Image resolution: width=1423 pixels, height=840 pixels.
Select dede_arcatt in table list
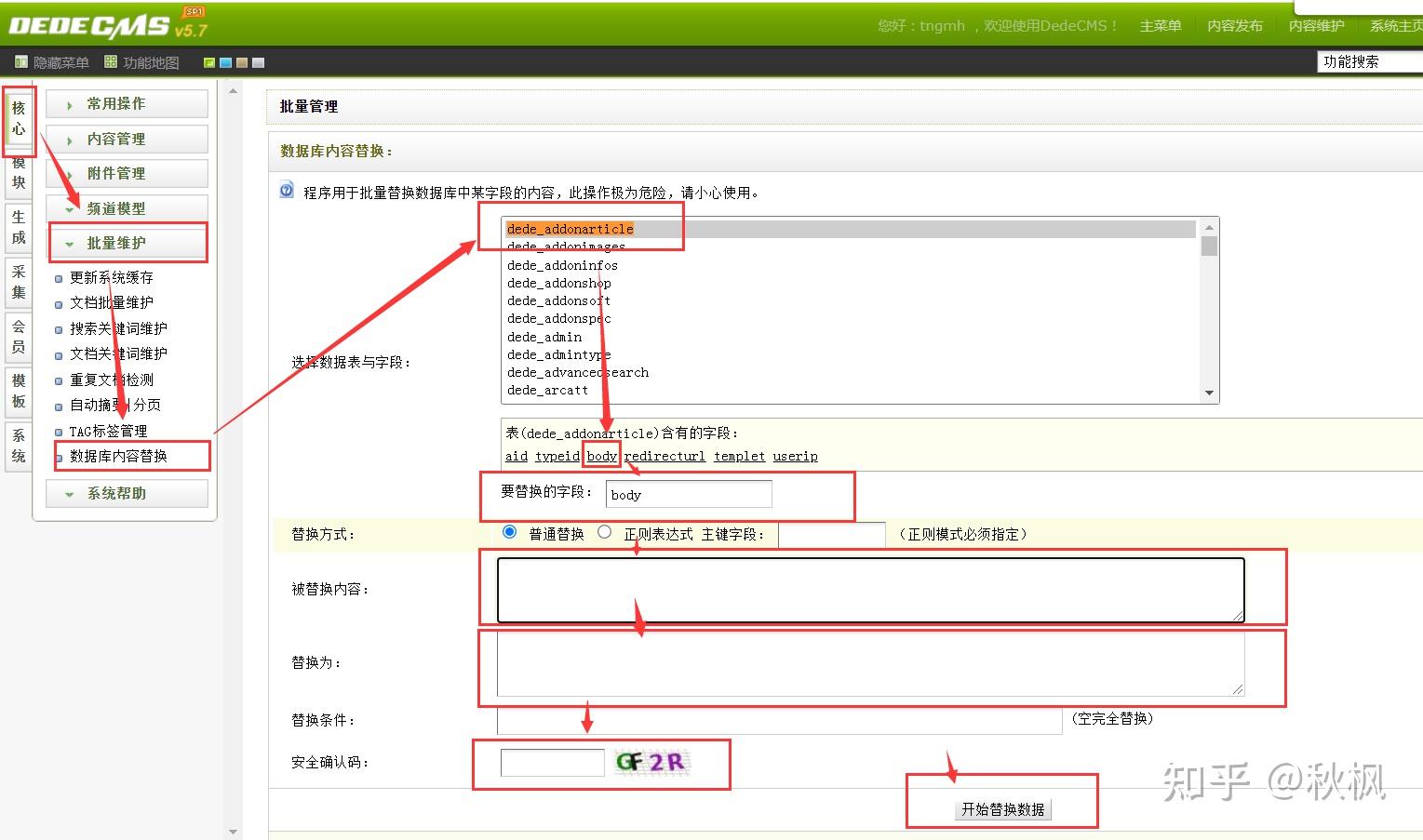[x=850, y=390]
